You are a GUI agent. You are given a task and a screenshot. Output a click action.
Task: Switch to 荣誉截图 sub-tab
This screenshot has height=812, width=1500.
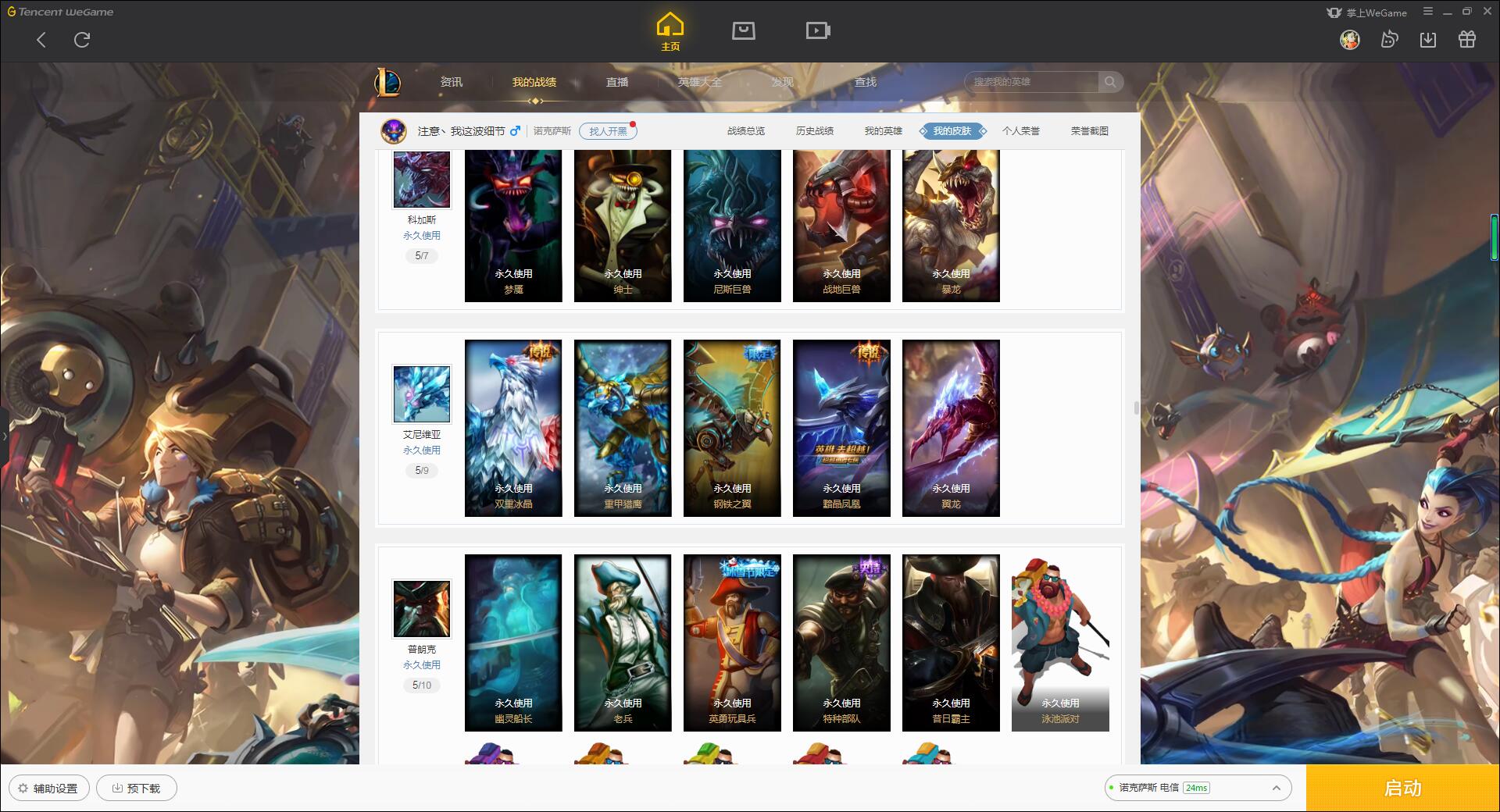coord(1090,131)
